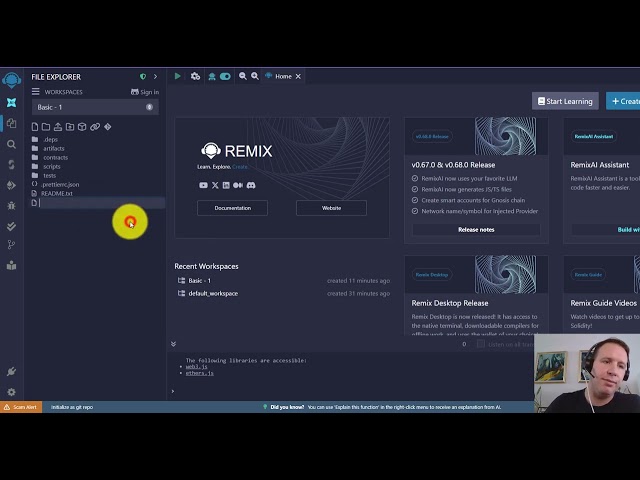Click the zoom out magnifier icon
The width and height of the screenshot is (640, 480).
[243, 76]
